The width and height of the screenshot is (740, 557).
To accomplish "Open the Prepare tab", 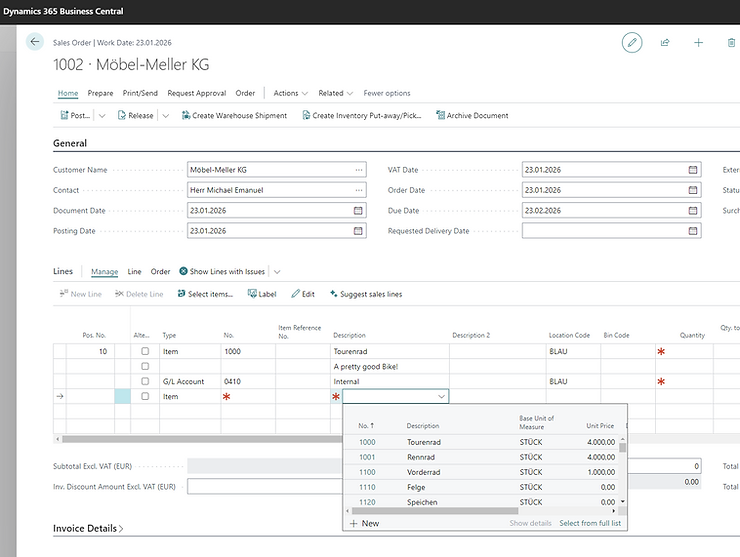I will coord(100,93).
